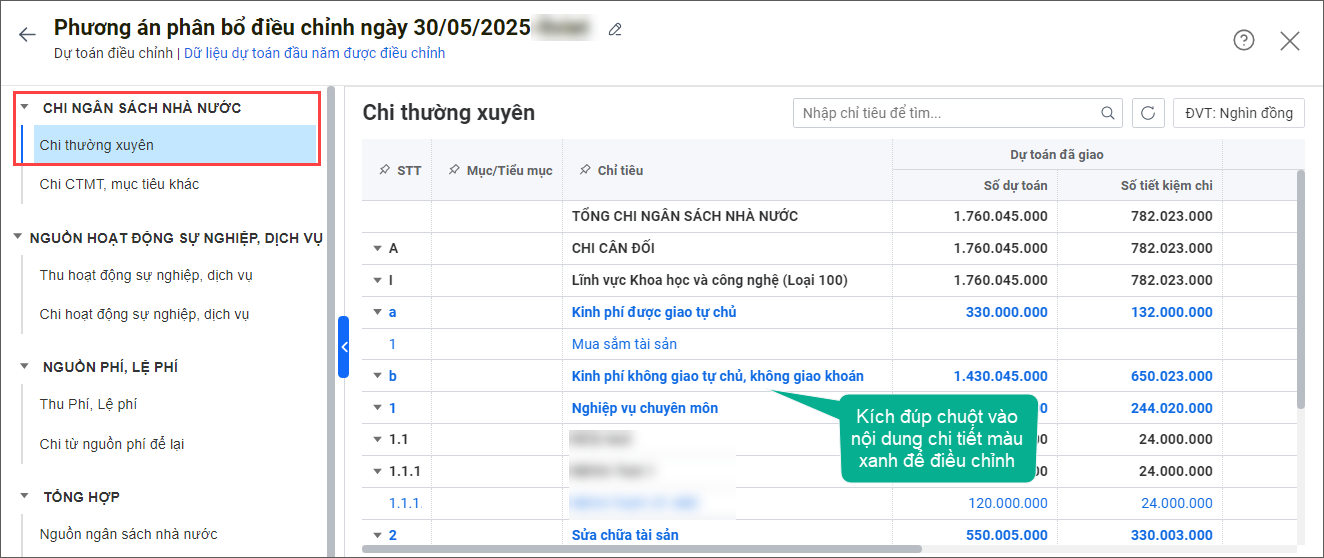Click the horizontal scrollbar of the table
The image size is (1324, 558).
pyautogui.click(x=640, y=549)
